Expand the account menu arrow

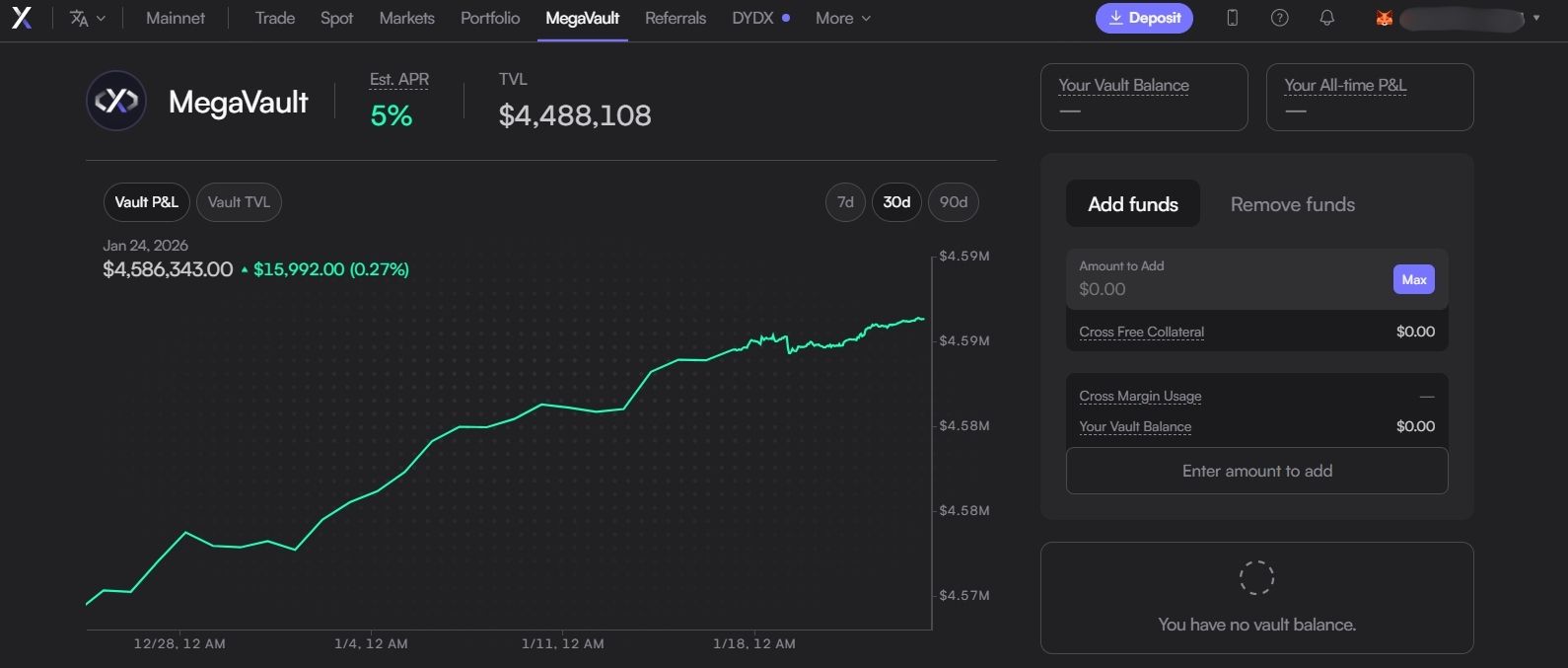pos(1535,18)
